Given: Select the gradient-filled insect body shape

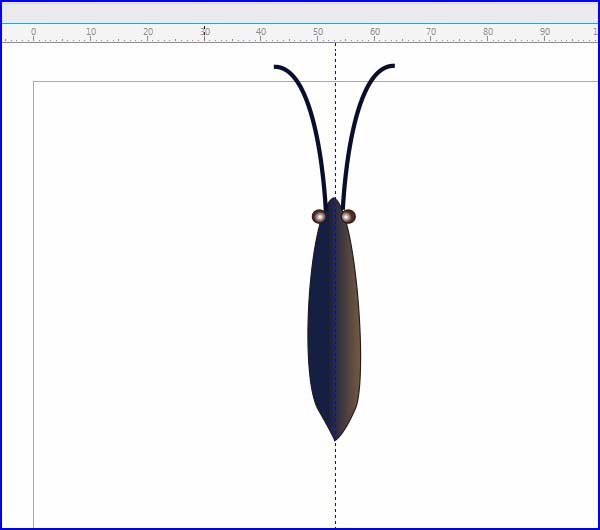Looking at the screenshot, I should 334,319.
